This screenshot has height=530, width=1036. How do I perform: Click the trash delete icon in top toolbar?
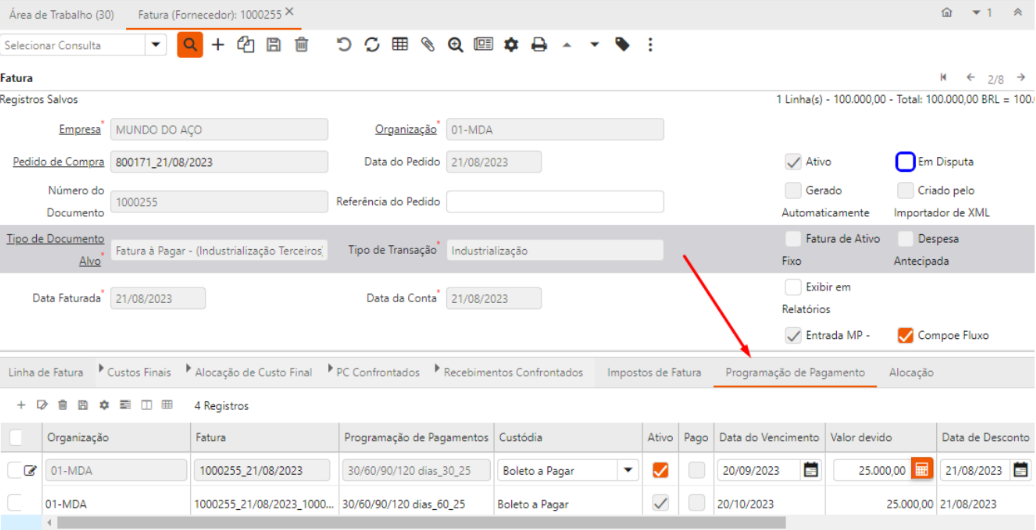302,45
